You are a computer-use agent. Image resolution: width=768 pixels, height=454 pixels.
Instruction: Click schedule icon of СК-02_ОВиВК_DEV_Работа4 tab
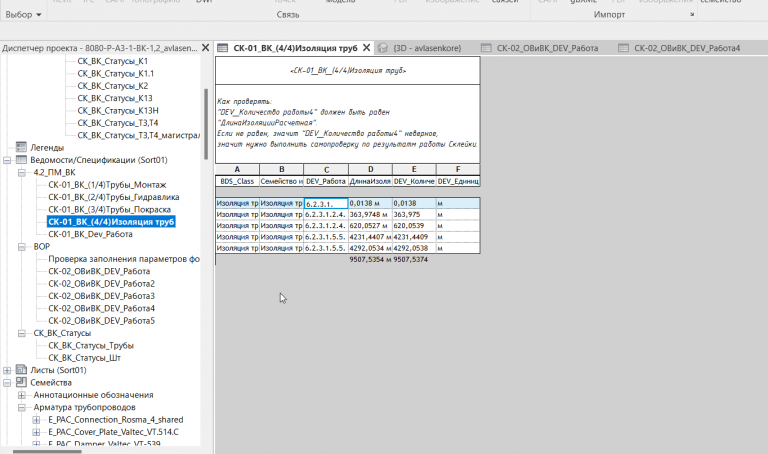tap(623, 48)
